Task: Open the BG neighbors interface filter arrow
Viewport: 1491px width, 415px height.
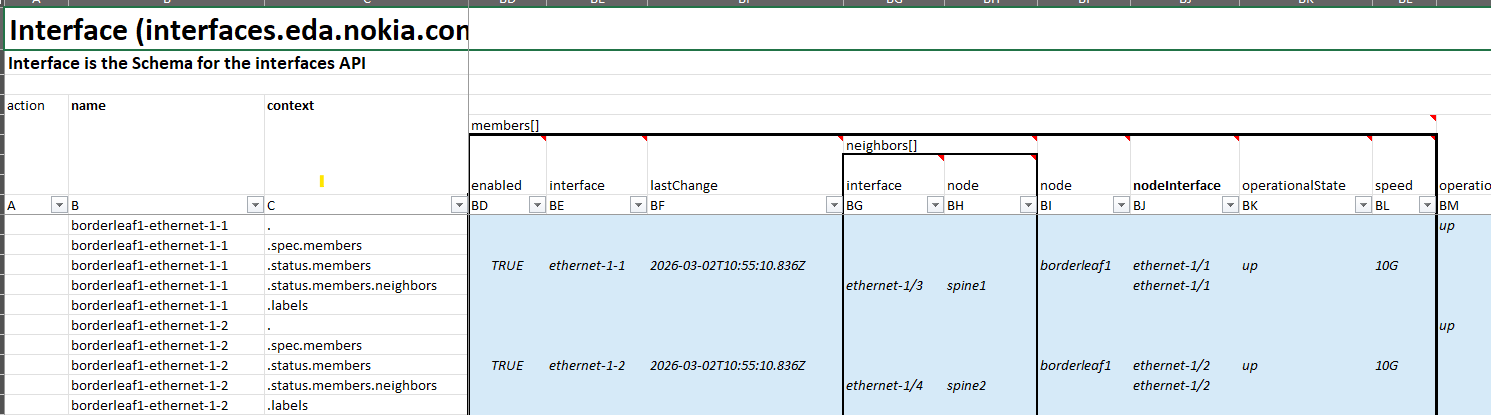Action: pos(935,205)
